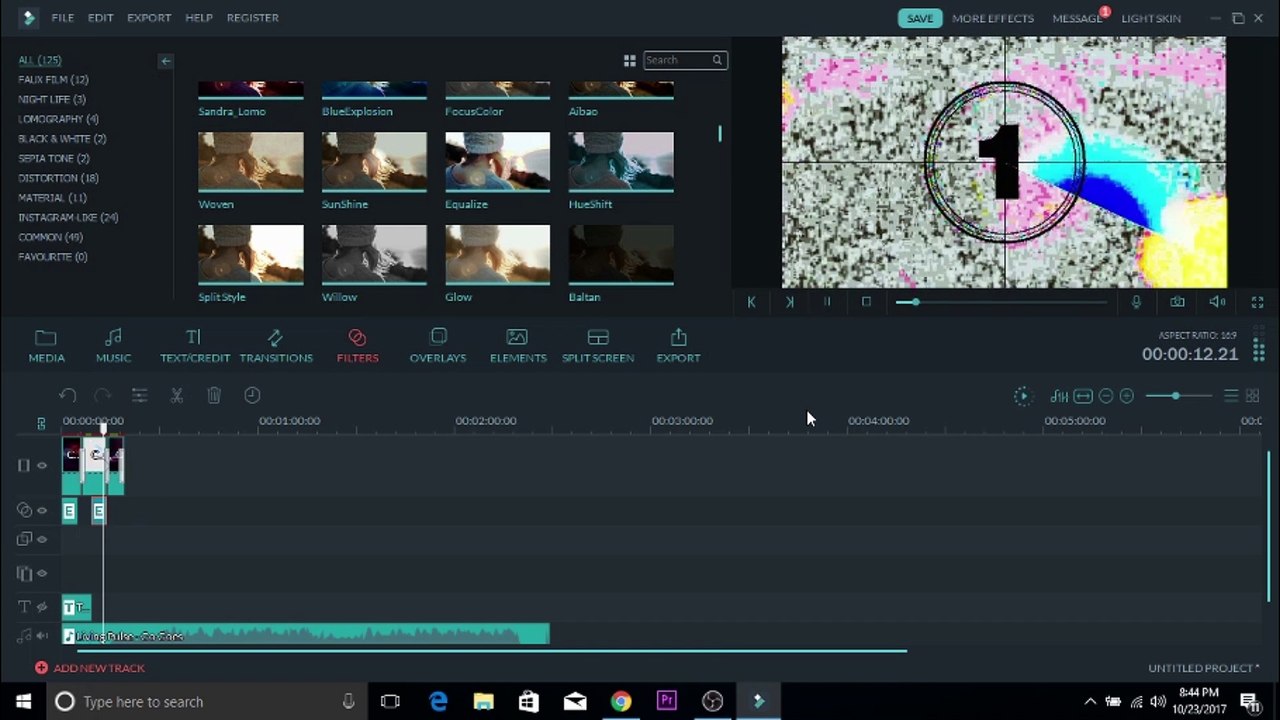
Task: Split the clip with the scissors tool
Action: [176, 396]
